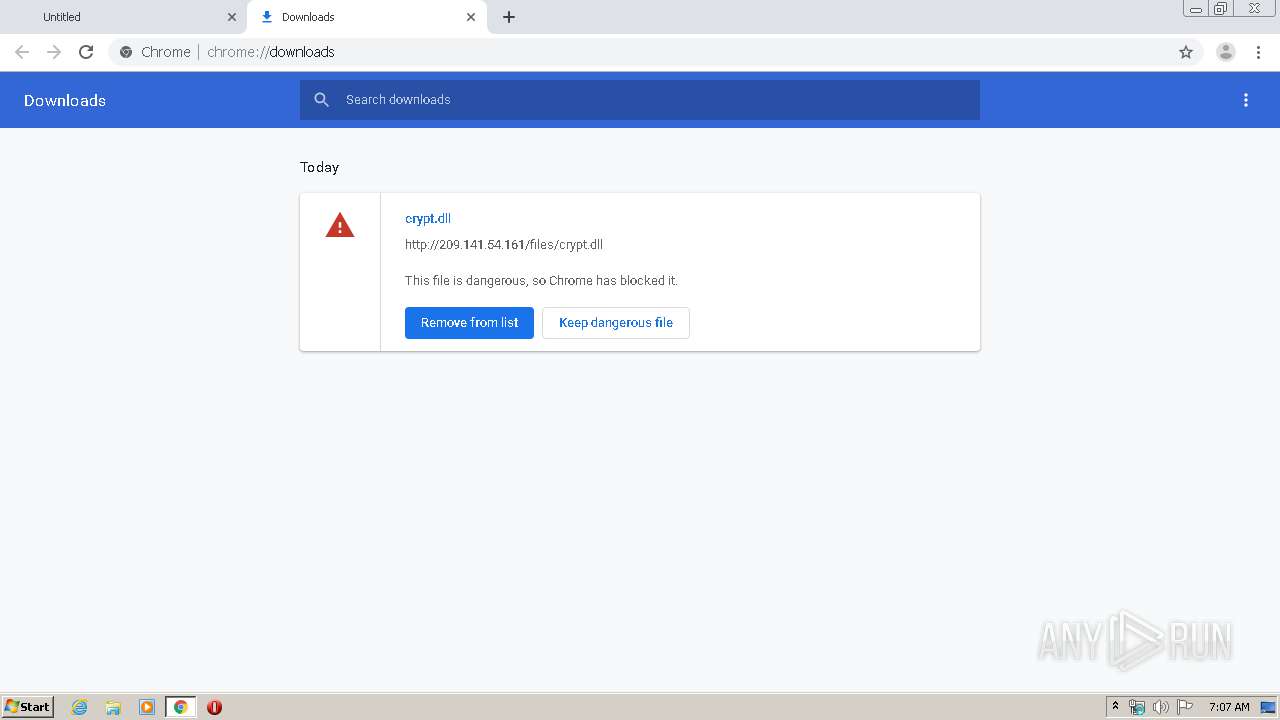This screenshot has height=720, width=1280.
Task: Click Remove from list button
Action: pyautogui.click(x=469, y=323)
